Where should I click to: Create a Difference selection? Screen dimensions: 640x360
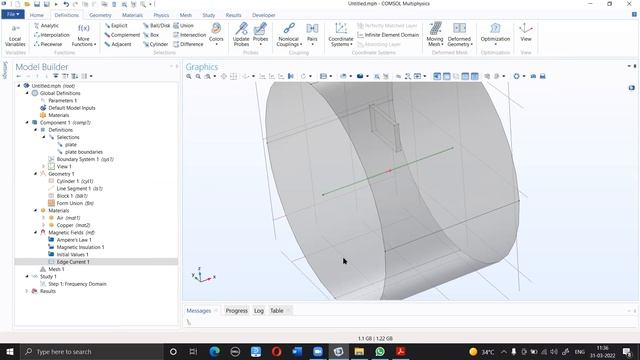click(x=188, y=44)
